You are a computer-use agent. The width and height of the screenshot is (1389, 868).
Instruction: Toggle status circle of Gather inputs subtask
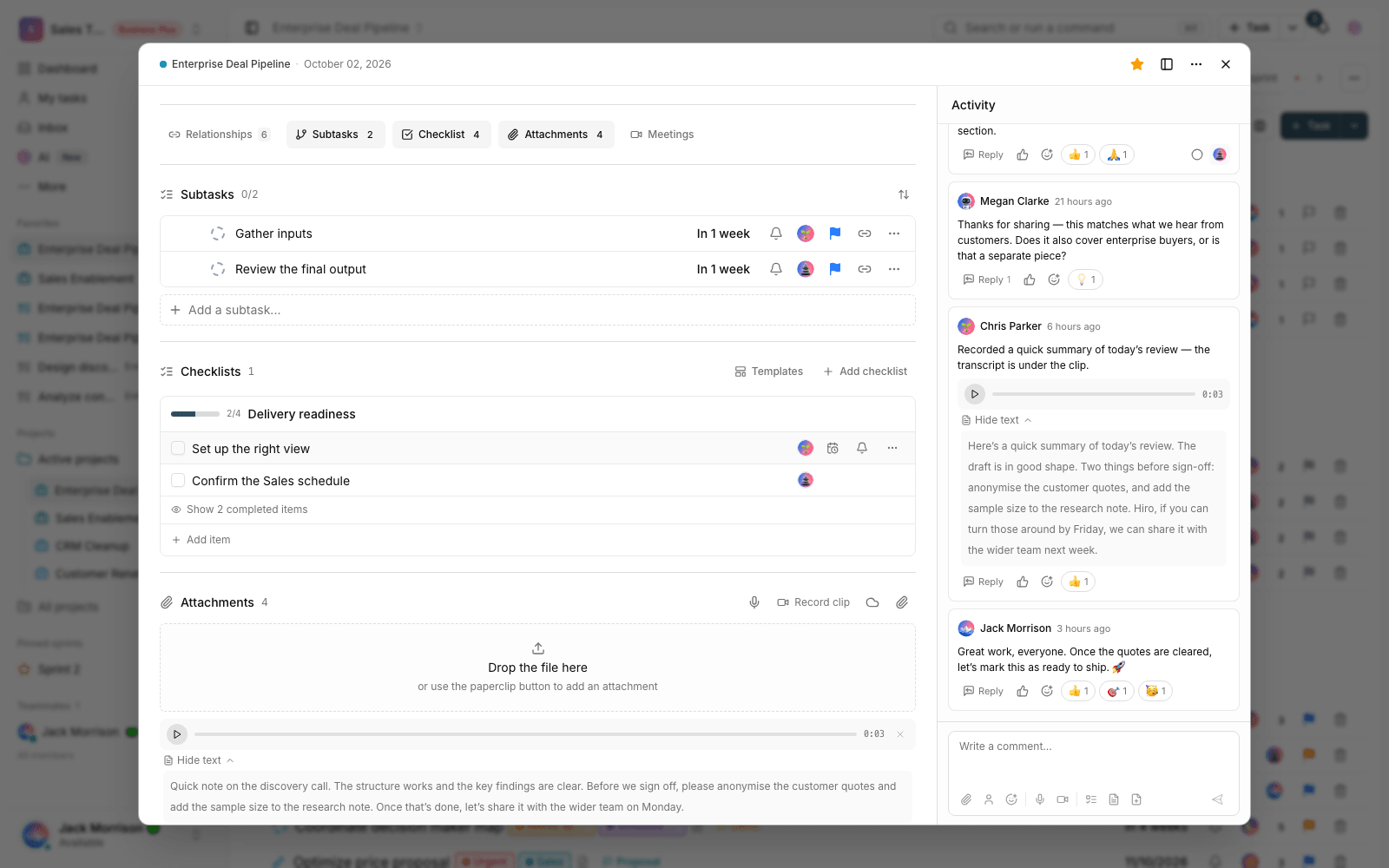coord(218,233)
